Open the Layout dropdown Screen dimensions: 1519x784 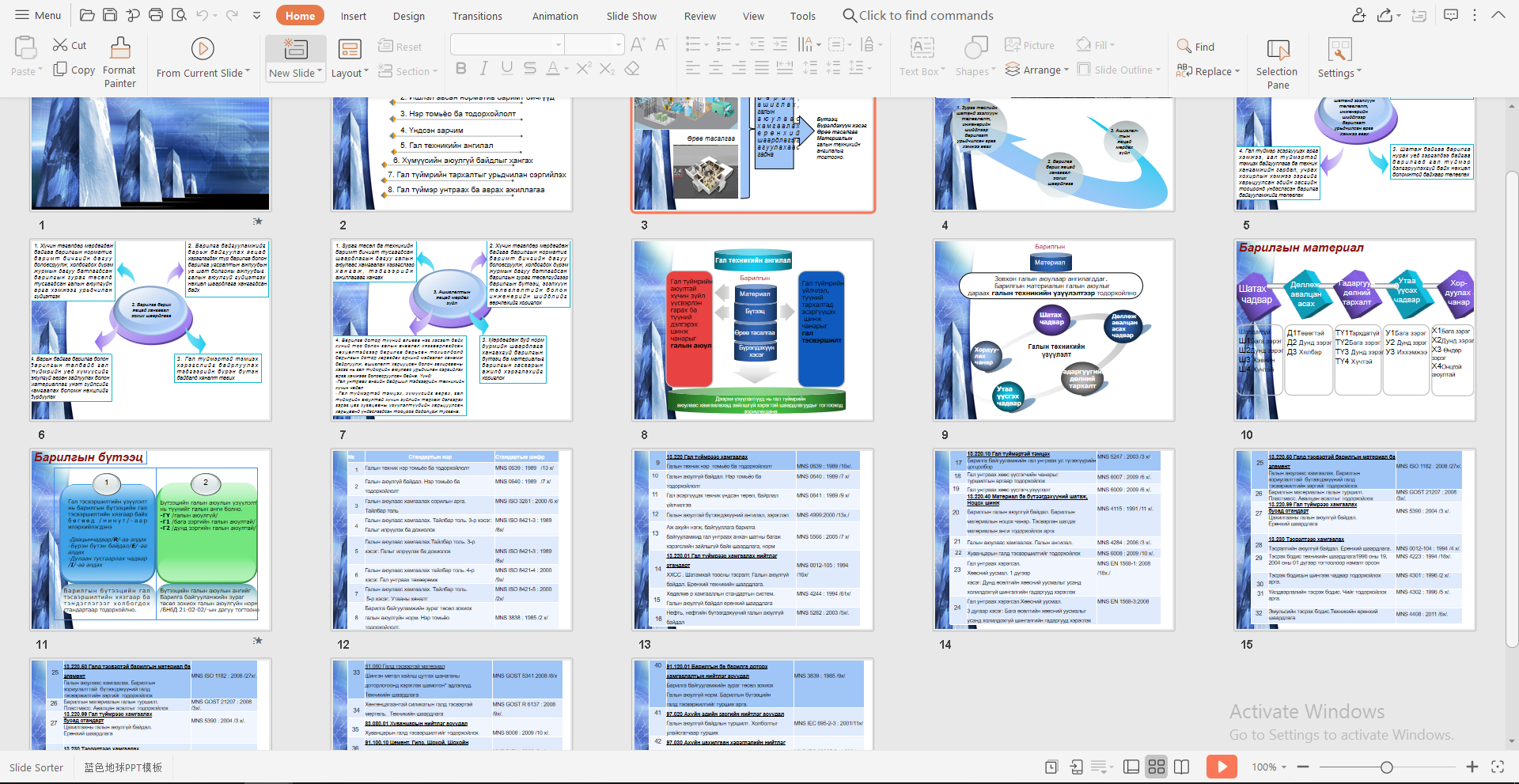pyautogui.click(x=350, y=73)
